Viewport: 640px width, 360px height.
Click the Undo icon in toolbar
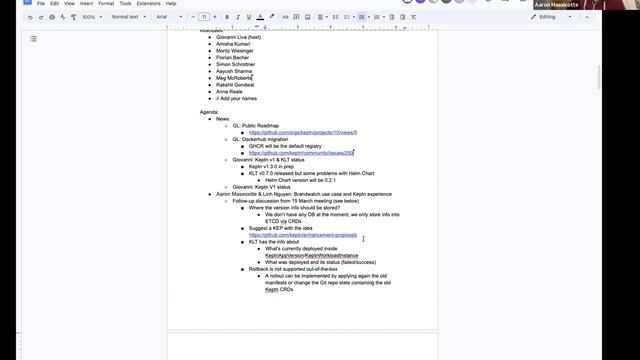point(30,17)
